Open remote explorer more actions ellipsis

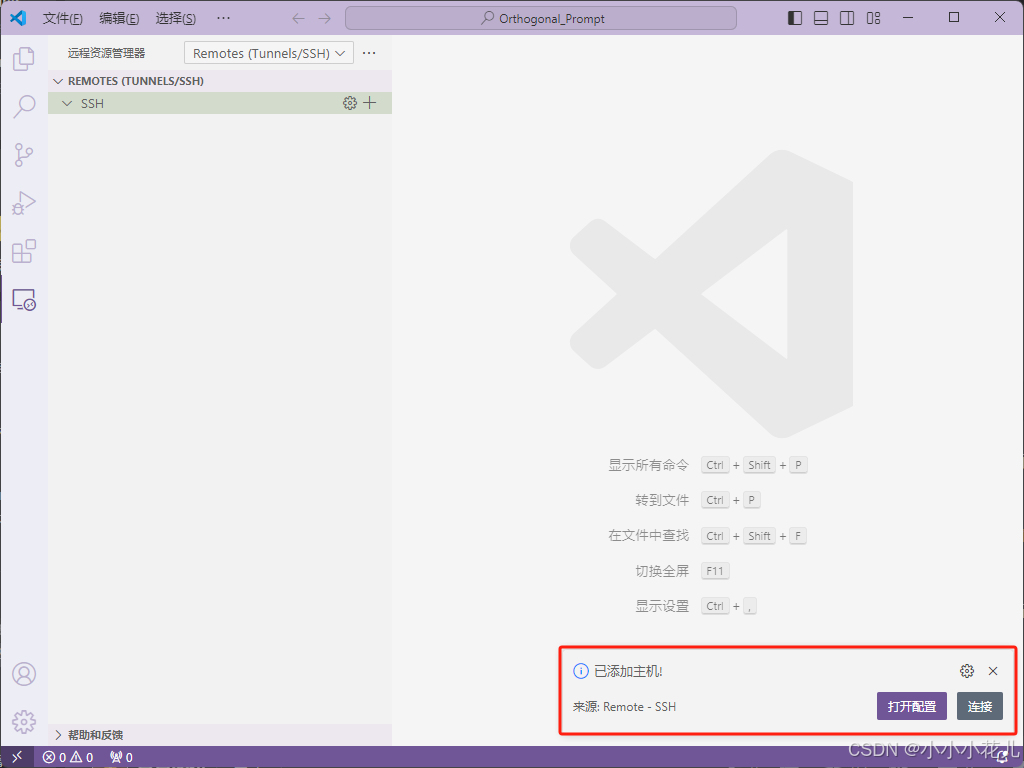pyautogui.click(x=369, y=53)
